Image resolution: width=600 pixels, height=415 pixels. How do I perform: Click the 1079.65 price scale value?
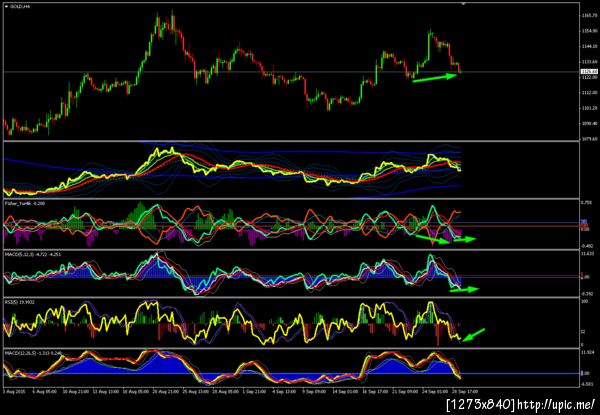(588, 138)
